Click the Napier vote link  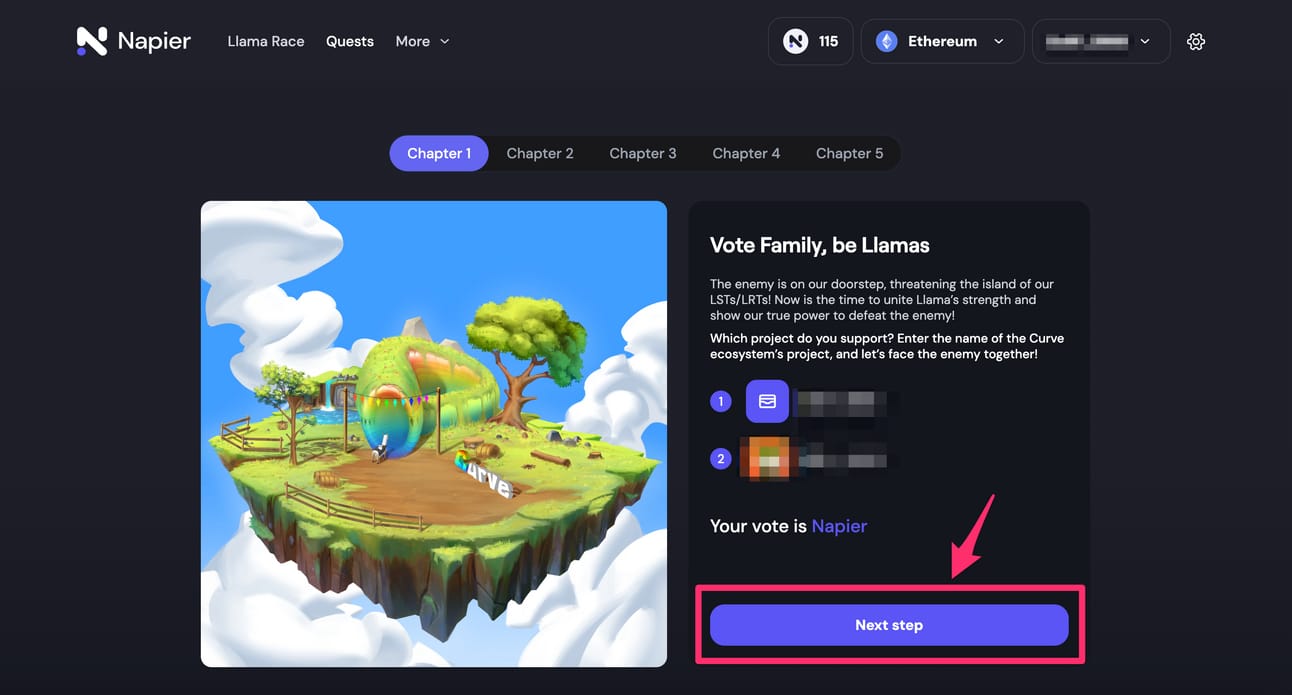pyautogui.click(x=839, y=526)
